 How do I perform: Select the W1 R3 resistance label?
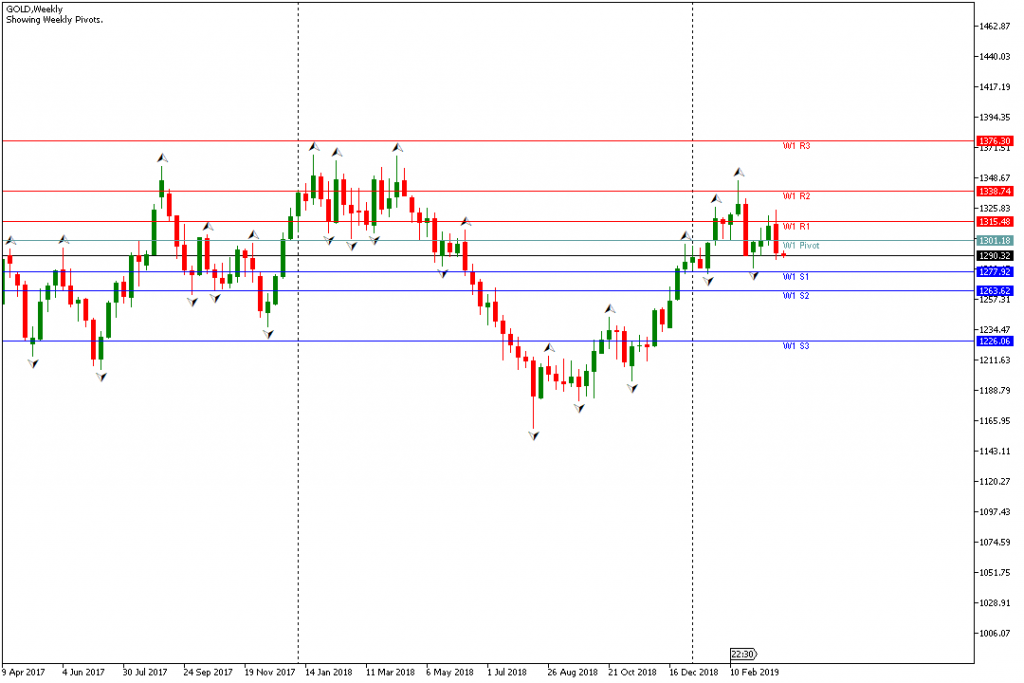pos(796,146)
